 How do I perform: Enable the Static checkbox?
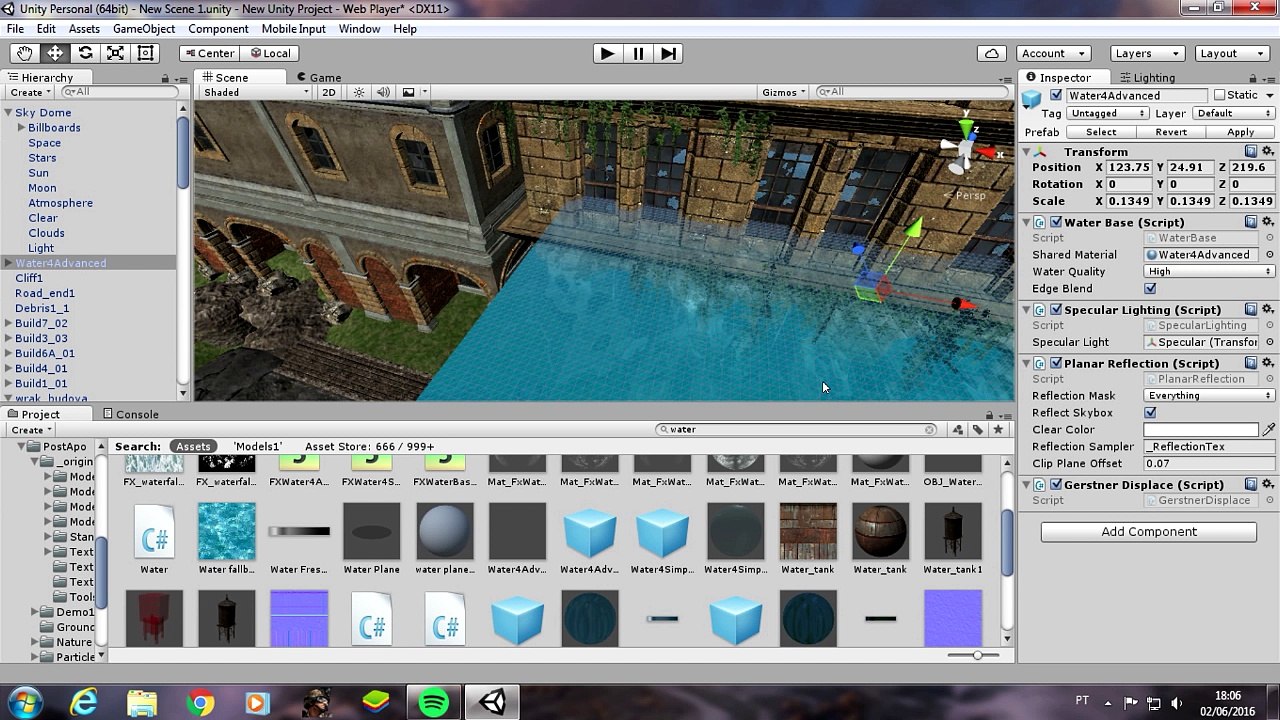click(1219, 96)
